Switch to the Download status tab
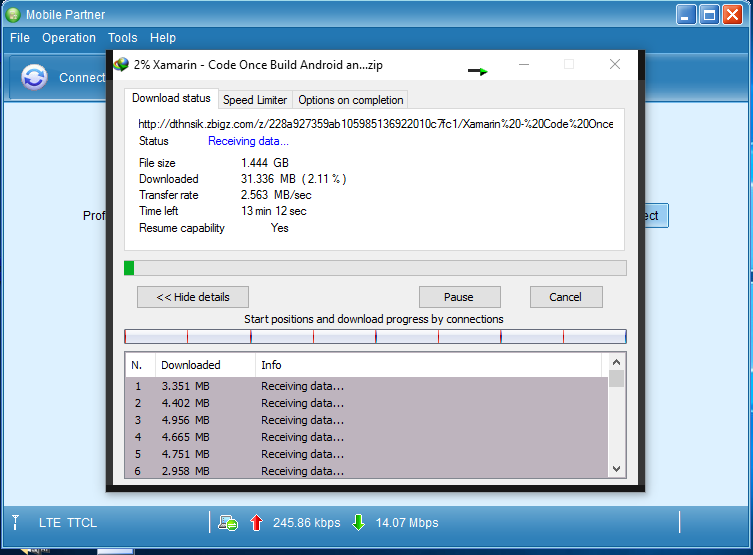 pos(171,98)
